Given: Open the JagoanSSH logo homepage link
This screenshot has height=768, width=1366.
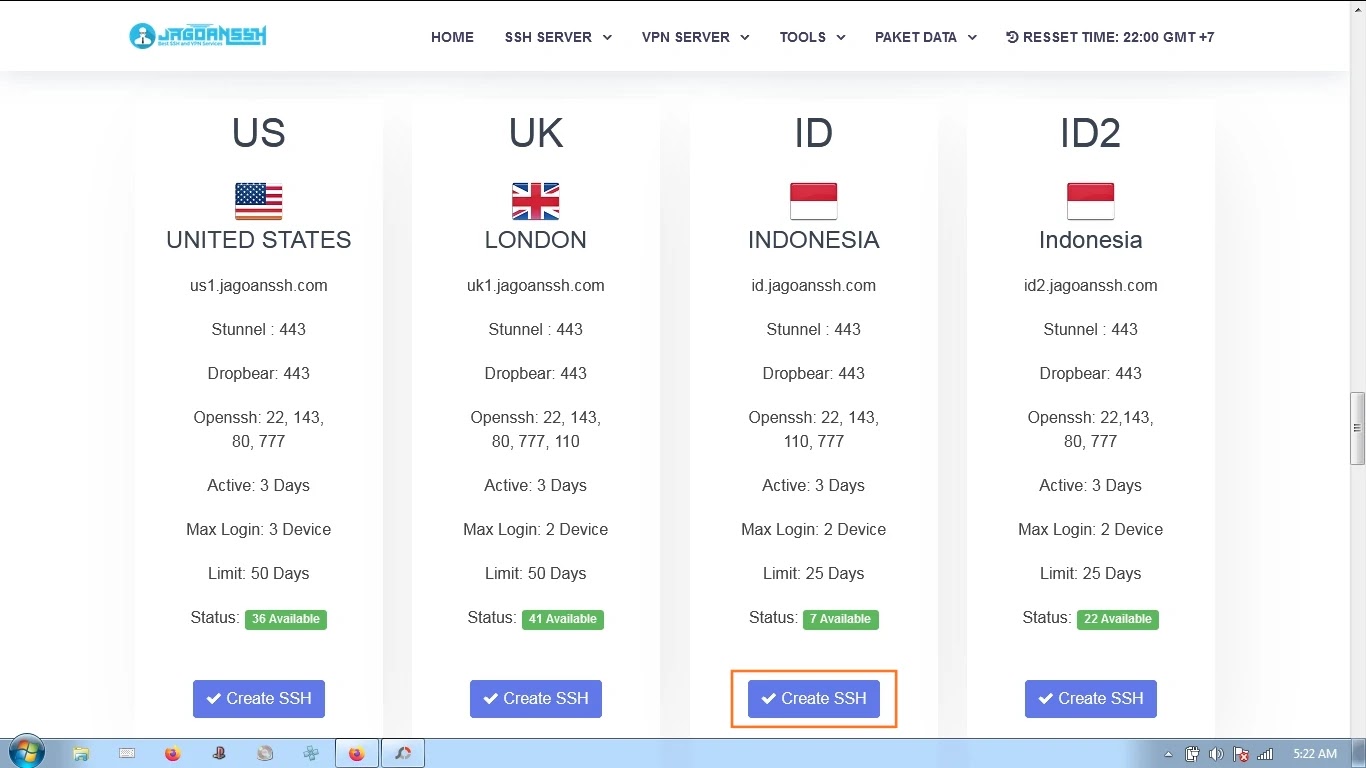Looking at the screenshot, I should click(198, 36).
